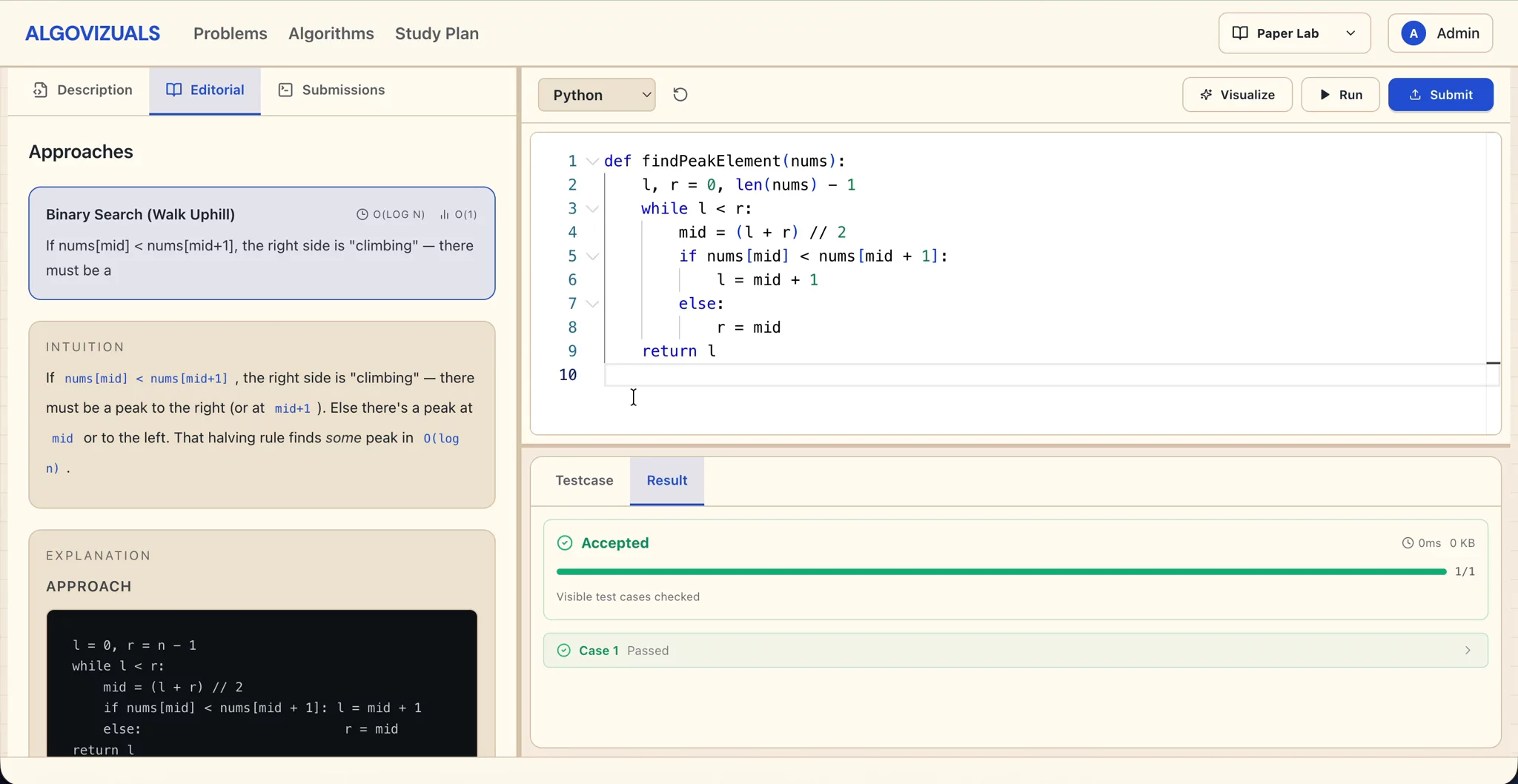Click the 'Visible test cases checked' text
The height and width of the screenshot is (784, 1518).
click(628, 597)
